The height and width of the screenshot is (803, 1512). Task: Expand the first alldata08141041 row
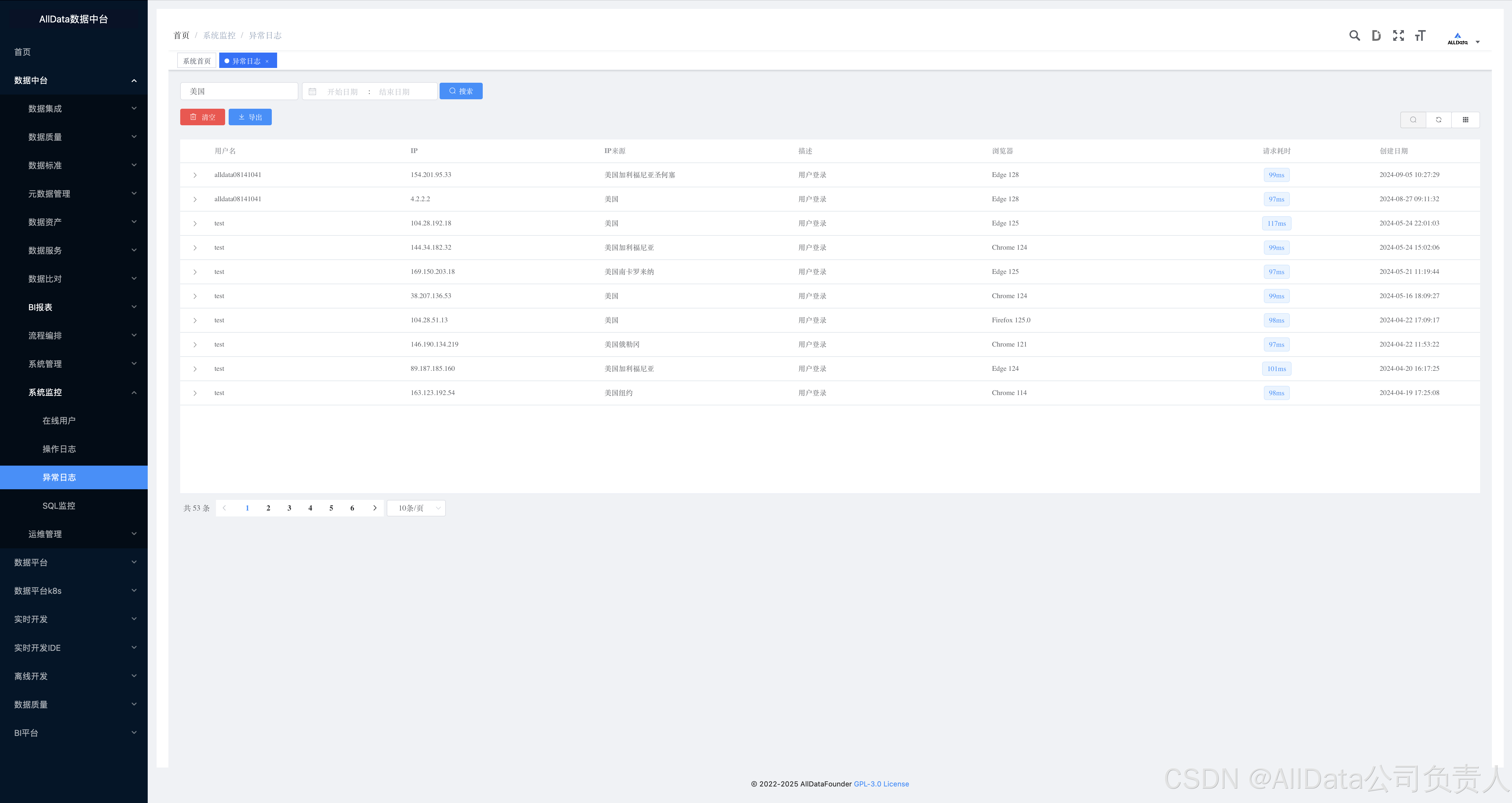pos(195,175)
